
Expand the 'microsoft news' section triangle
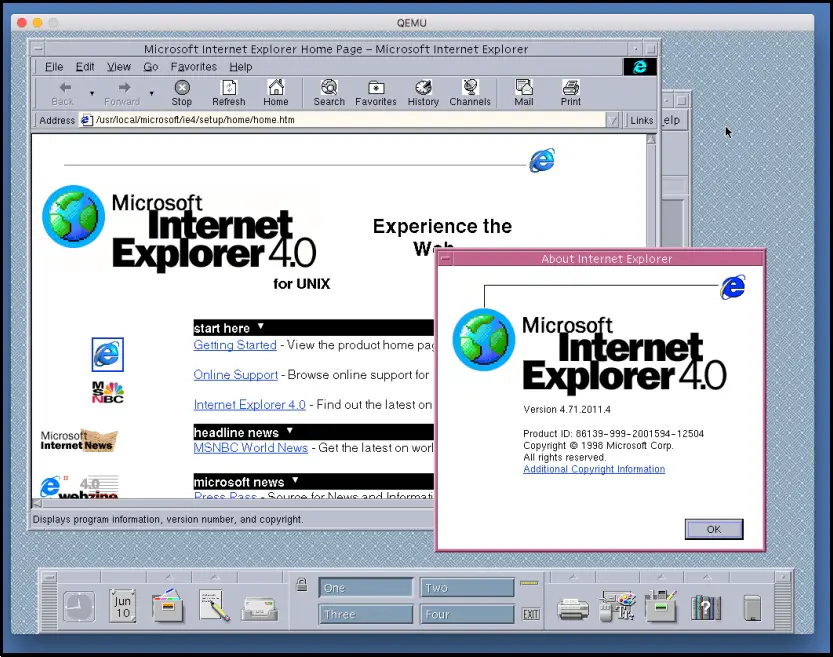[x=295, y=480]
